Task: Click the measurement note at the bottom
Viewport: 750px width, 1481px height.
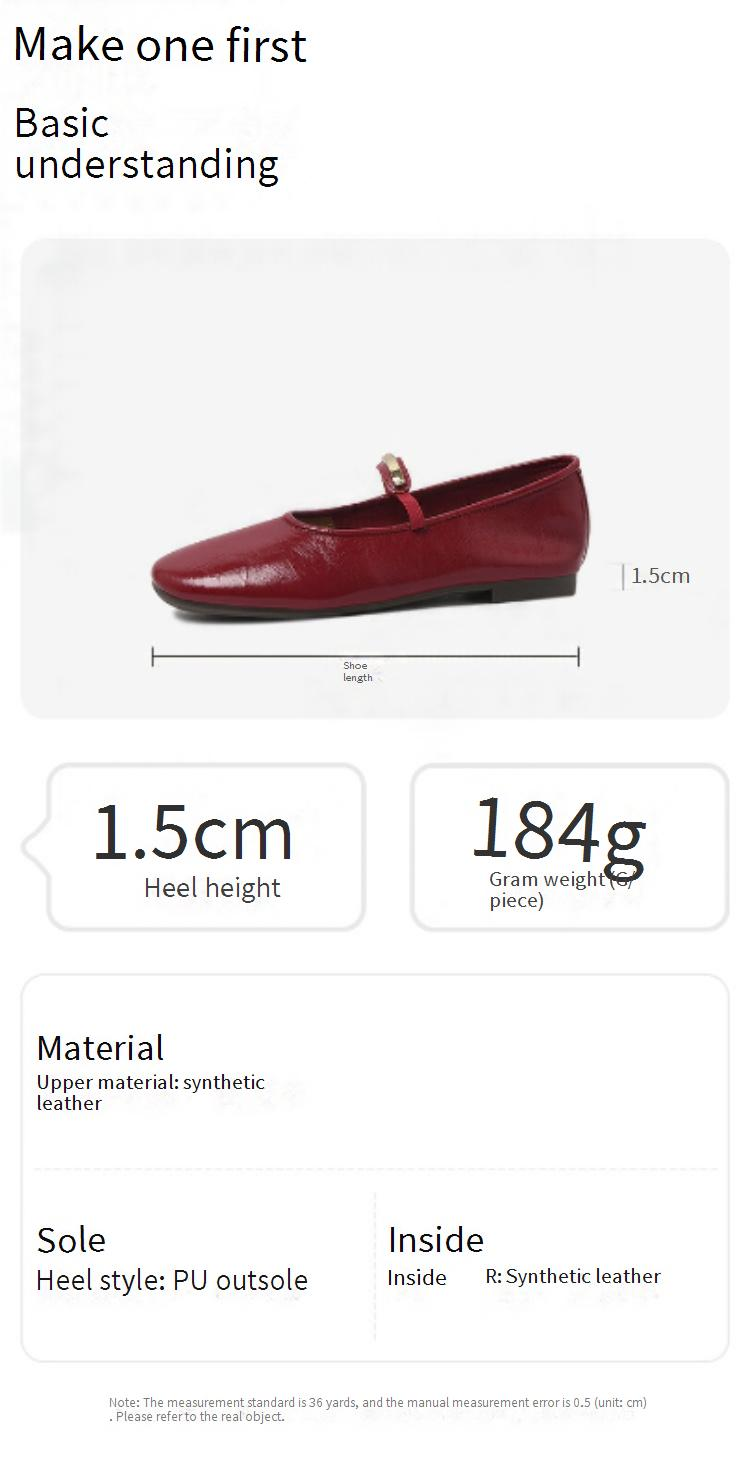Action: [378, 1409]
